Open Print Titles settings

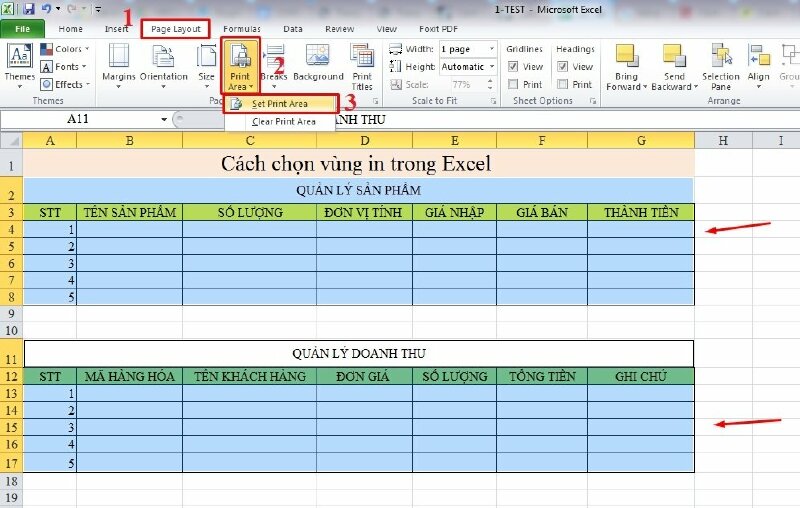[x=362, y=66]
